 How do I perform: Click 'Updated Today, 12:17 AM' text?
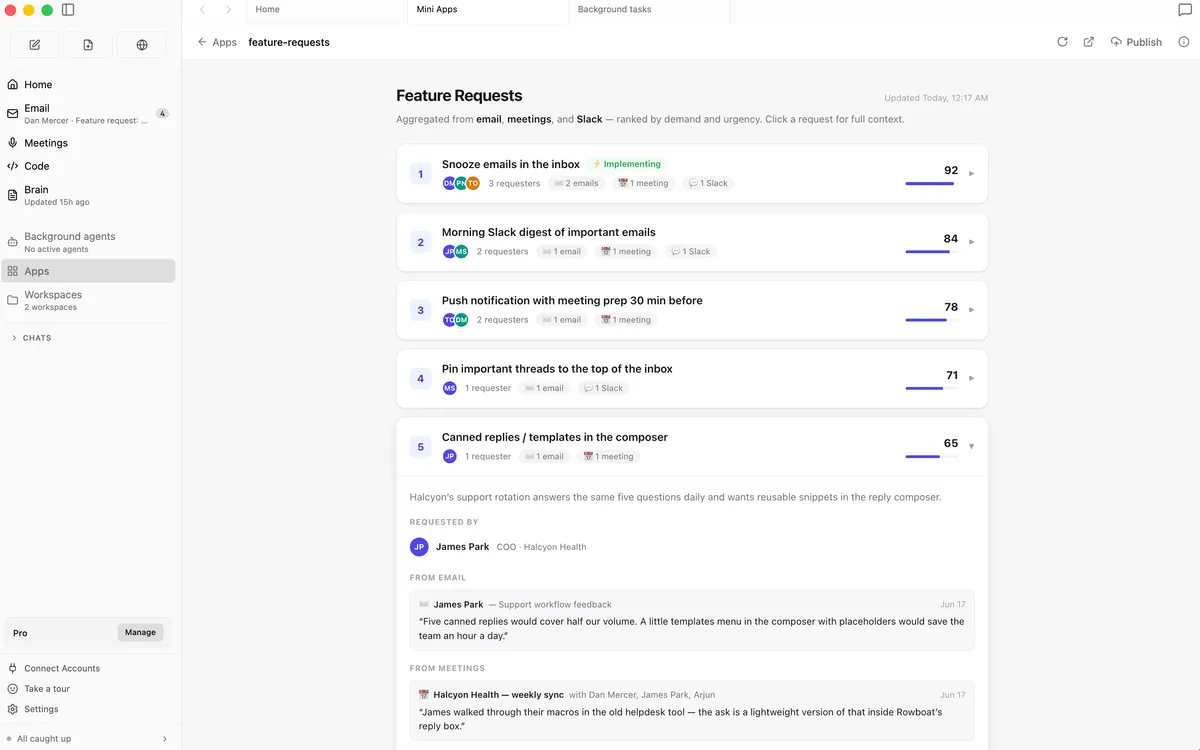tap(936, 98)
